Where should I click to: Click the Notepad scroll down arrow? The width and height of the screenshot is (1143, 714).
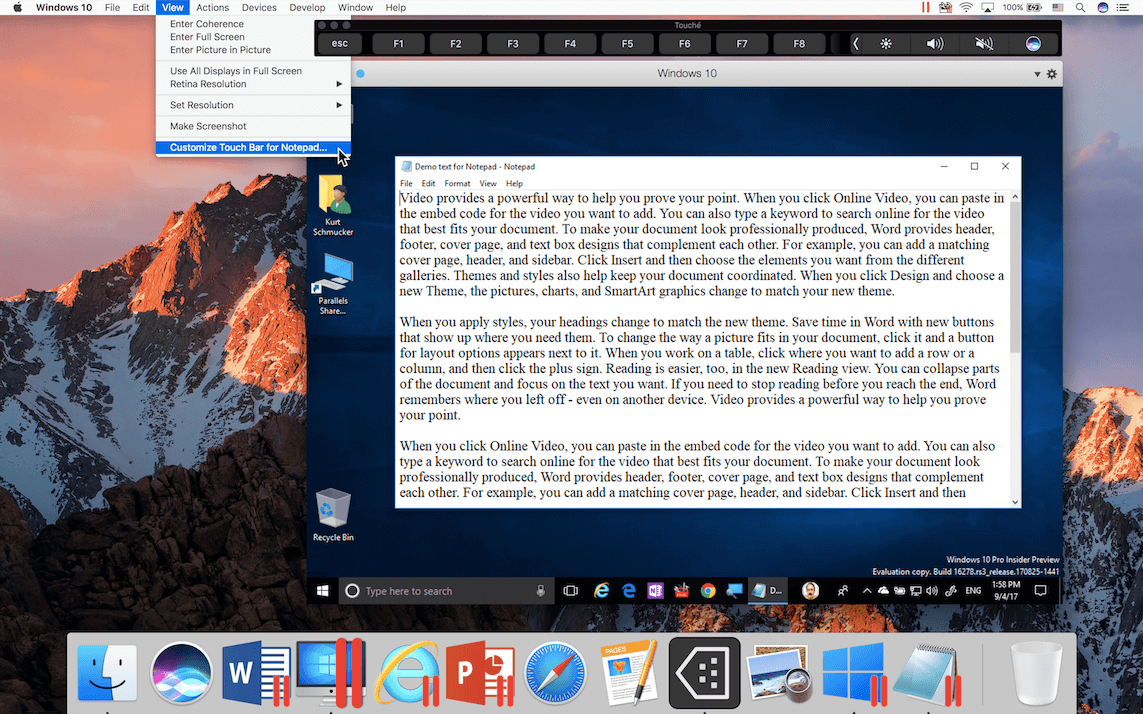pyautogui.click(x=1015, y=502)
